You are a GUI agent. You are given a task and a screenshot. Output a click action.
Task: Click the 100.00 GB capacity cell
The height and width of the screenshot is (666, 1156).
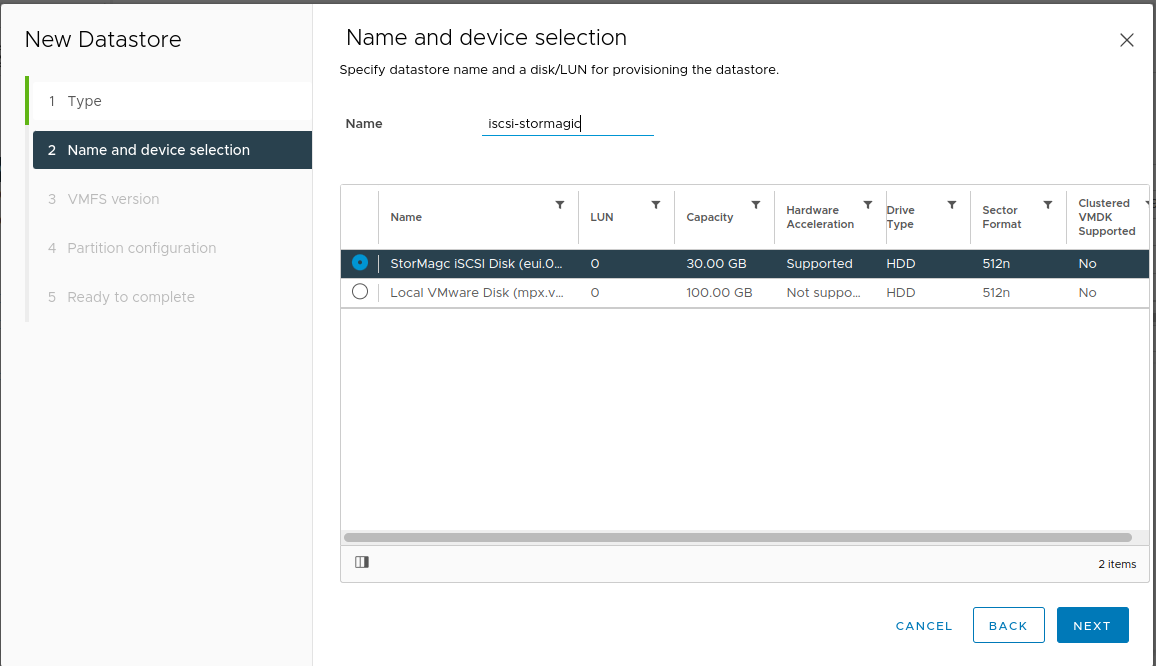[x=719, y=293]
